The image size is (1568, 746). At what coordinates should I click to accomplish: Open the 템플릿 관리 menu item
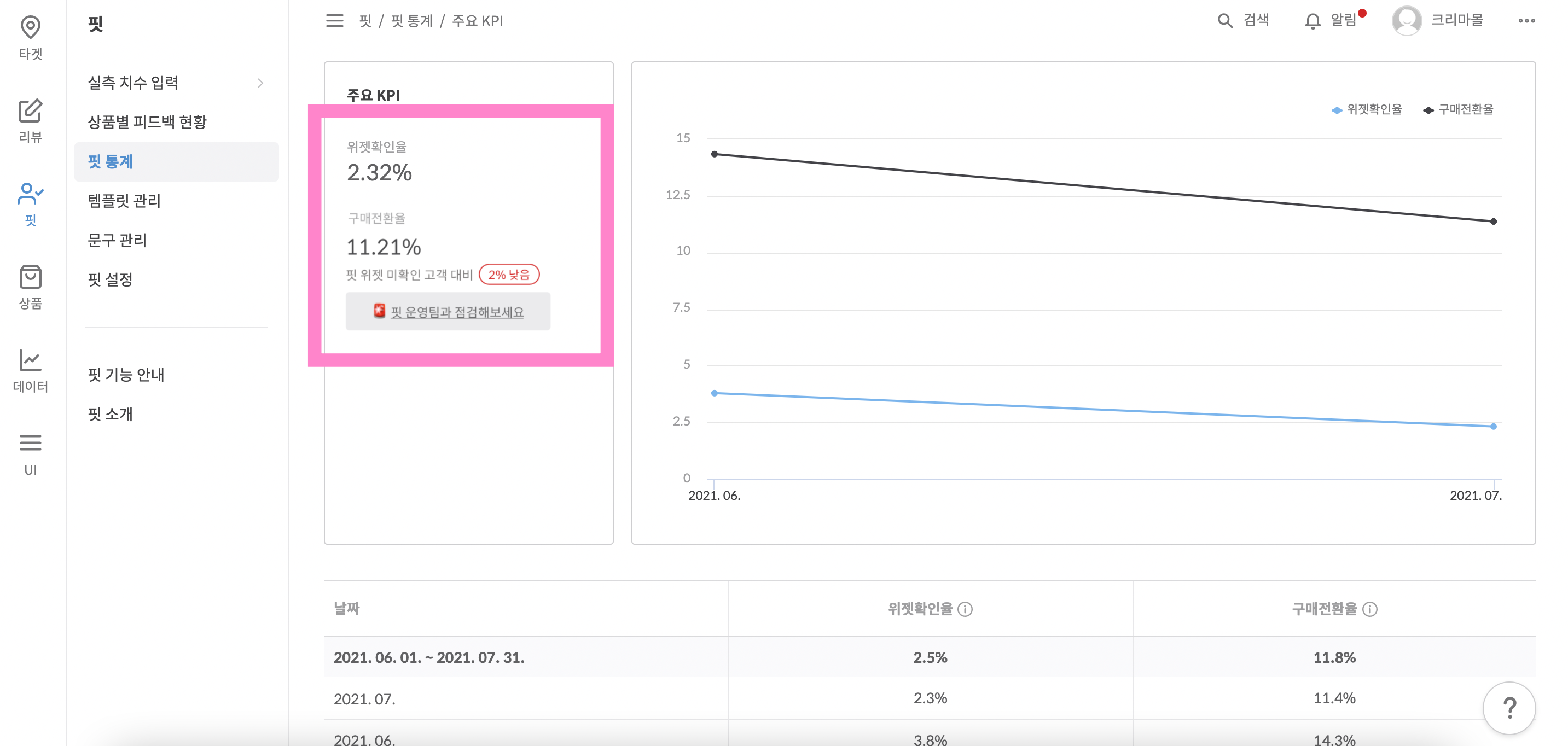(124, 201)
